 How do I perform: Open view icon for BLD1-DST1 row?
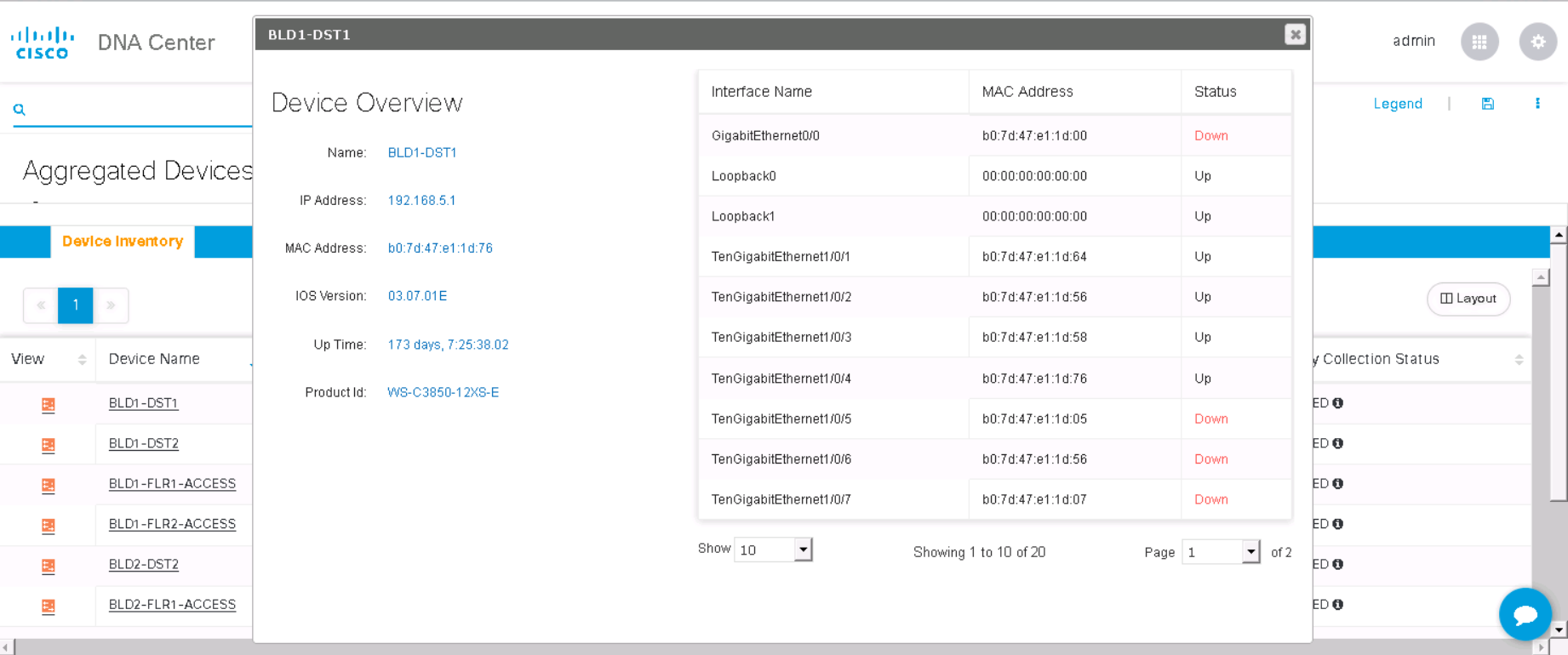pos(49,405)
